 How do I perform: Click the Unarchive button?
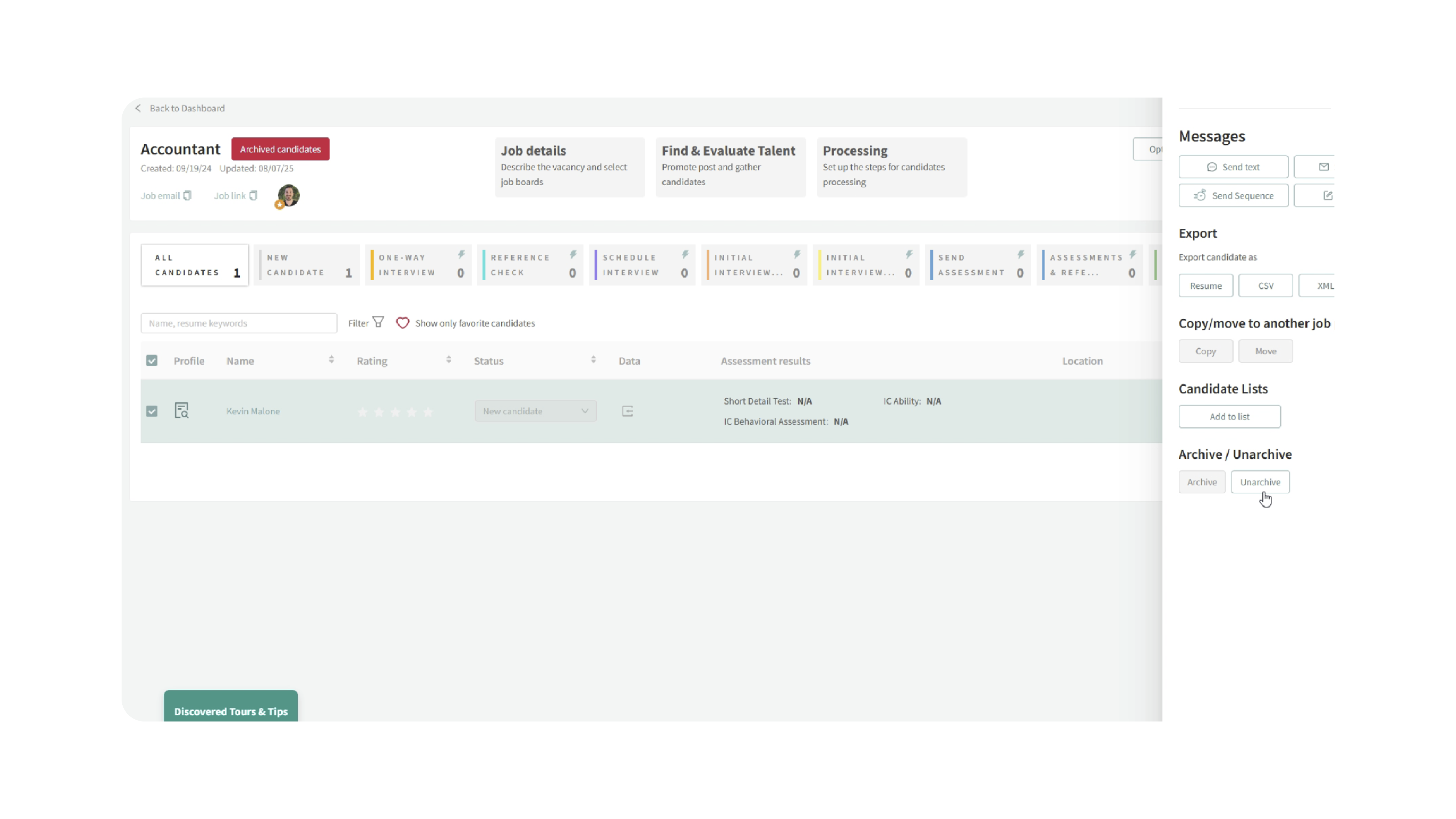pos(1260,482)
